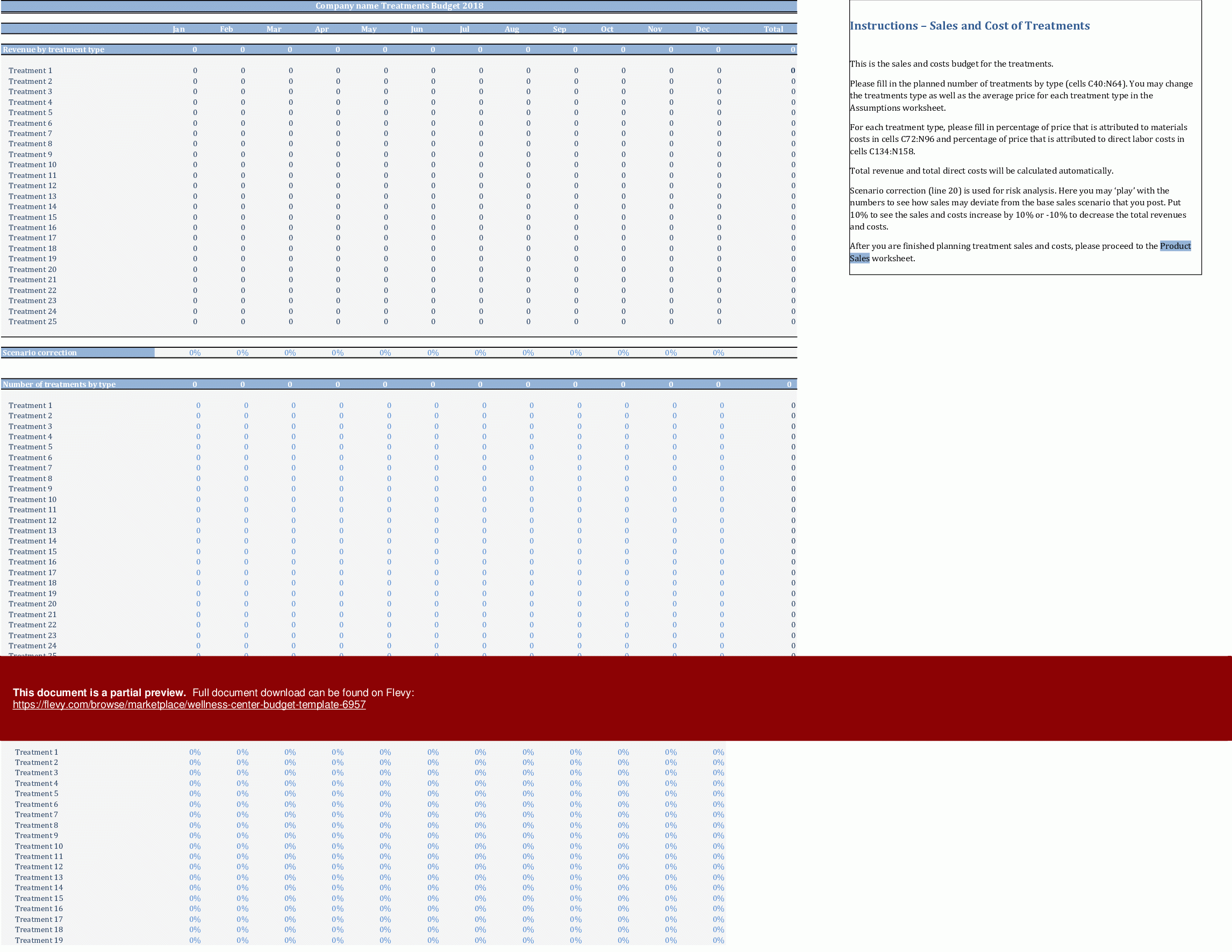
Task: Click Treatment 1 Jan count cell in number section
Action: click(x=198, y=405)
